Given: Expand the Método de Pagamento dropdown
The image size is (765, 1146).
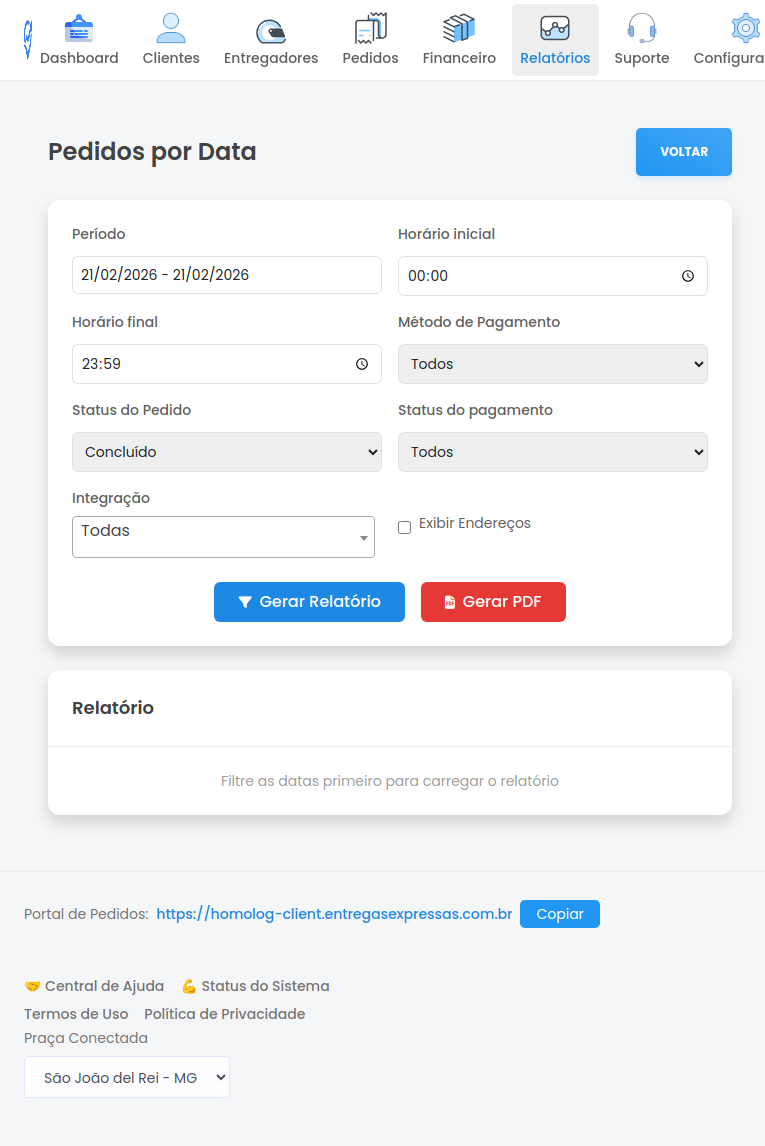Looking at the screenshot, I should (552, 364).
